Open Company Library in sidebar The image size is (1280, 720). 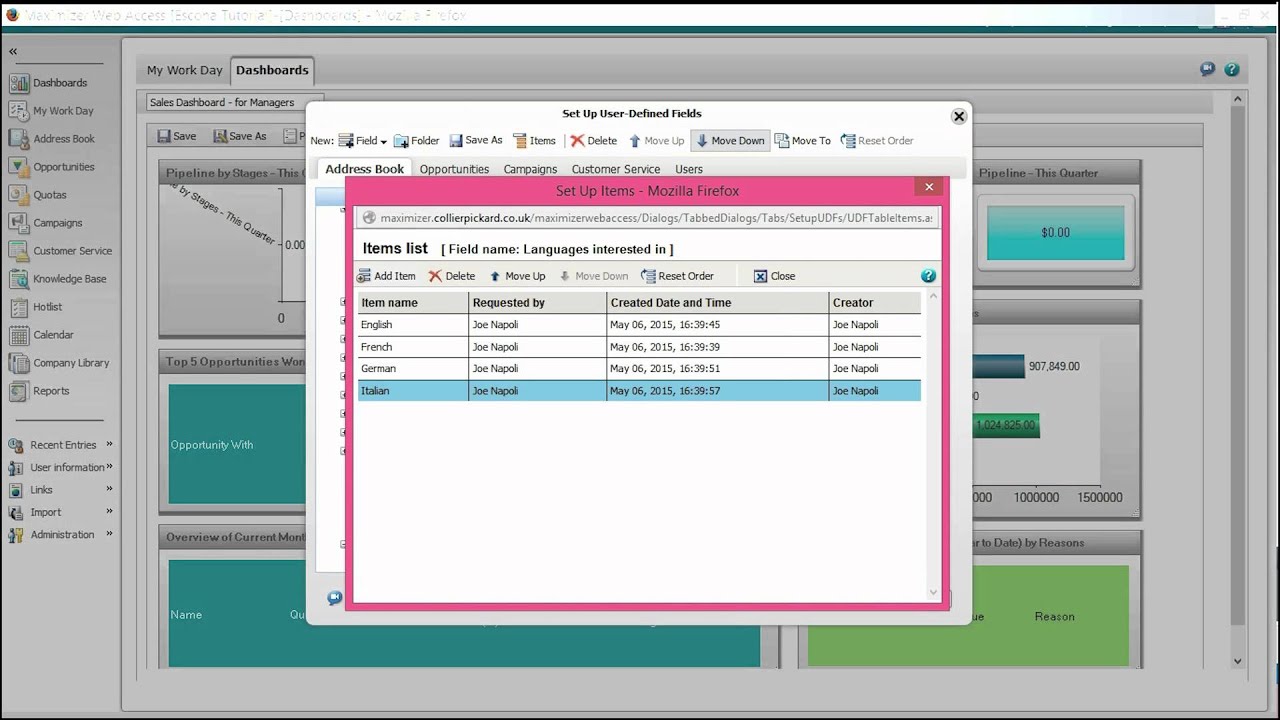(x=60, y=363)
